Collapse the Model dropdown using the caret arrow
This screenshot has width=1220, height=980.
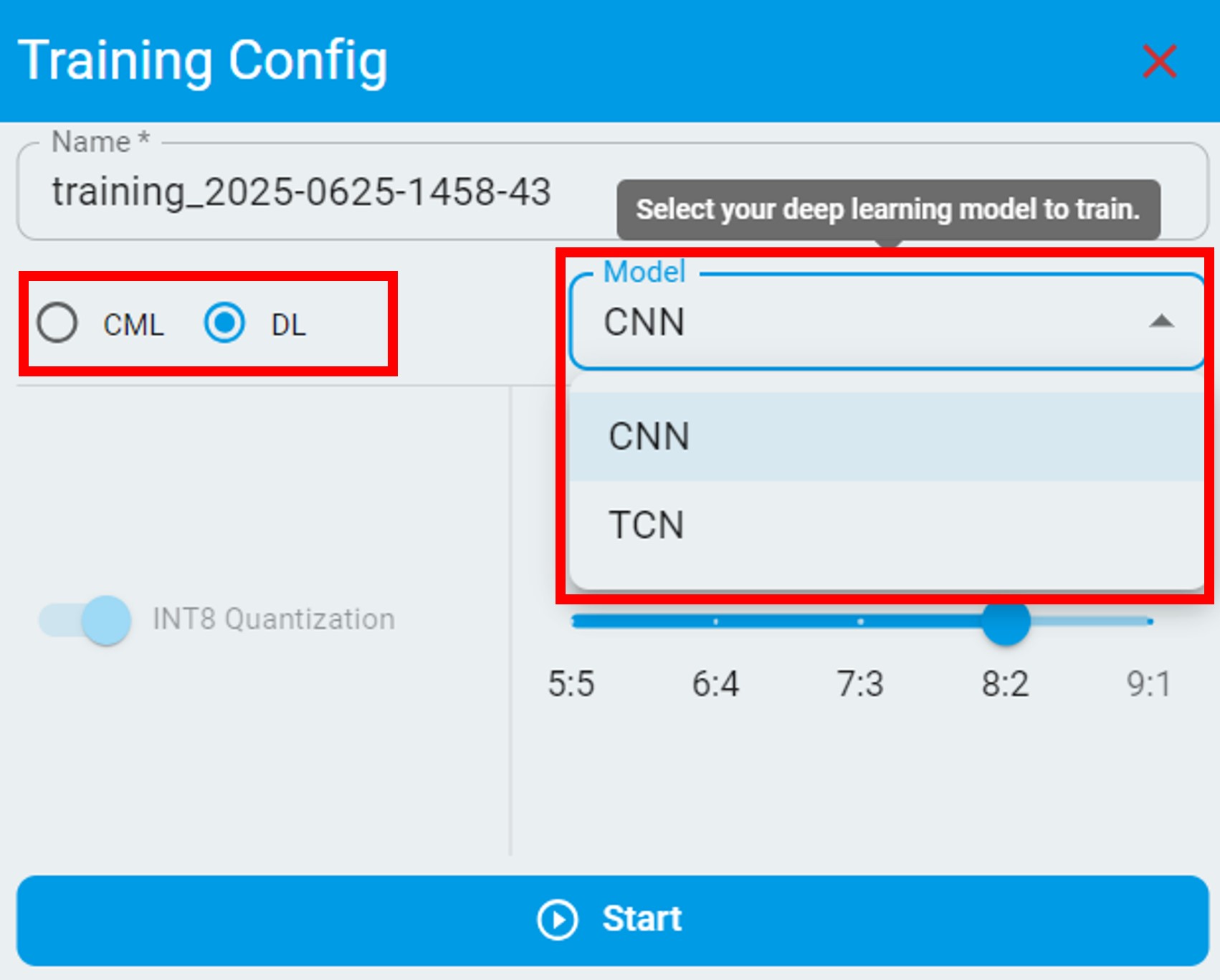(1161, 322)
